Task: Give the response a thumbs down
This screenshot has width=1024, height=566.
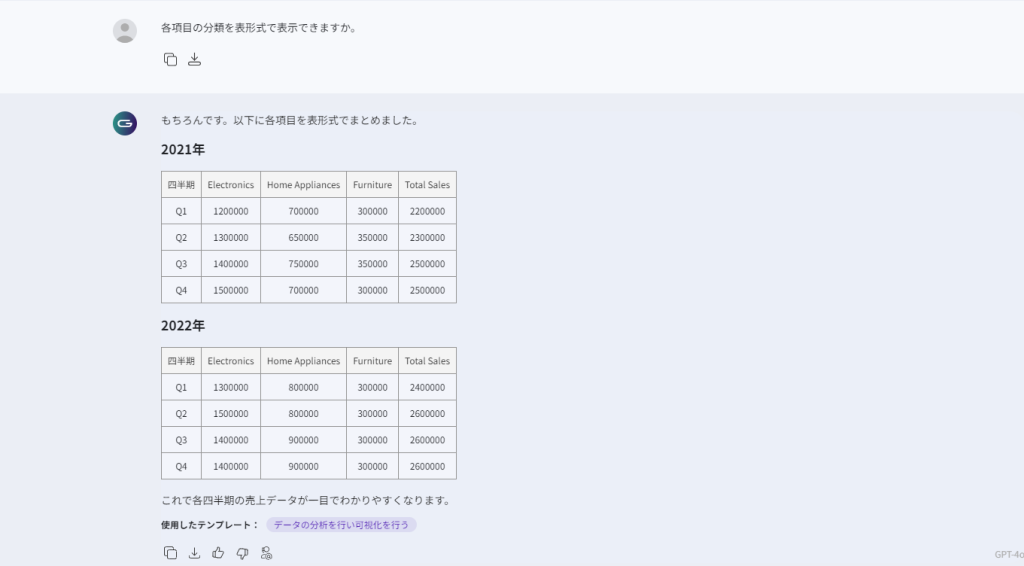Action: point(242,553)
